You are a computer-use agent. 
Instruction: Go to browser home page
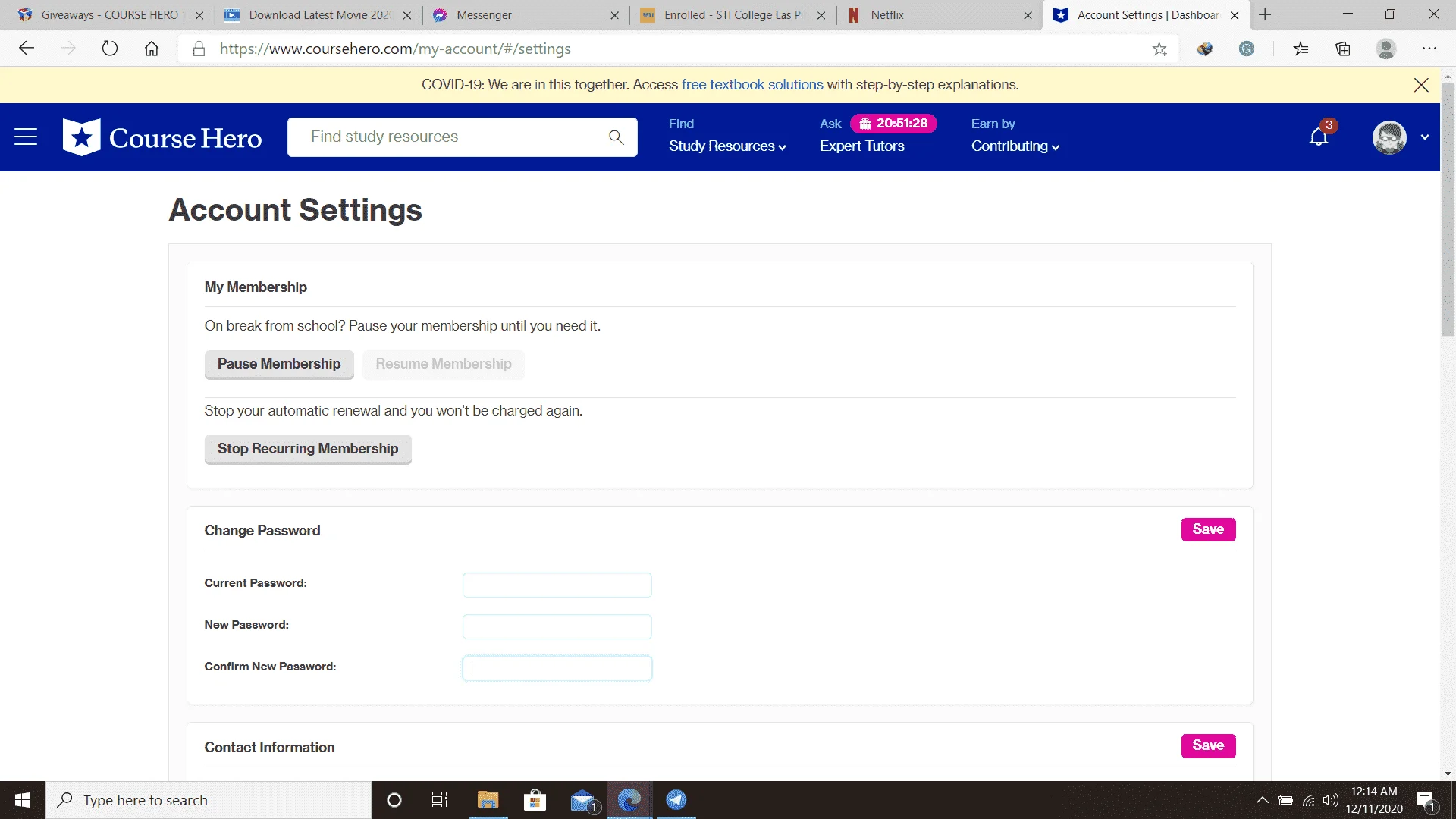152,49
